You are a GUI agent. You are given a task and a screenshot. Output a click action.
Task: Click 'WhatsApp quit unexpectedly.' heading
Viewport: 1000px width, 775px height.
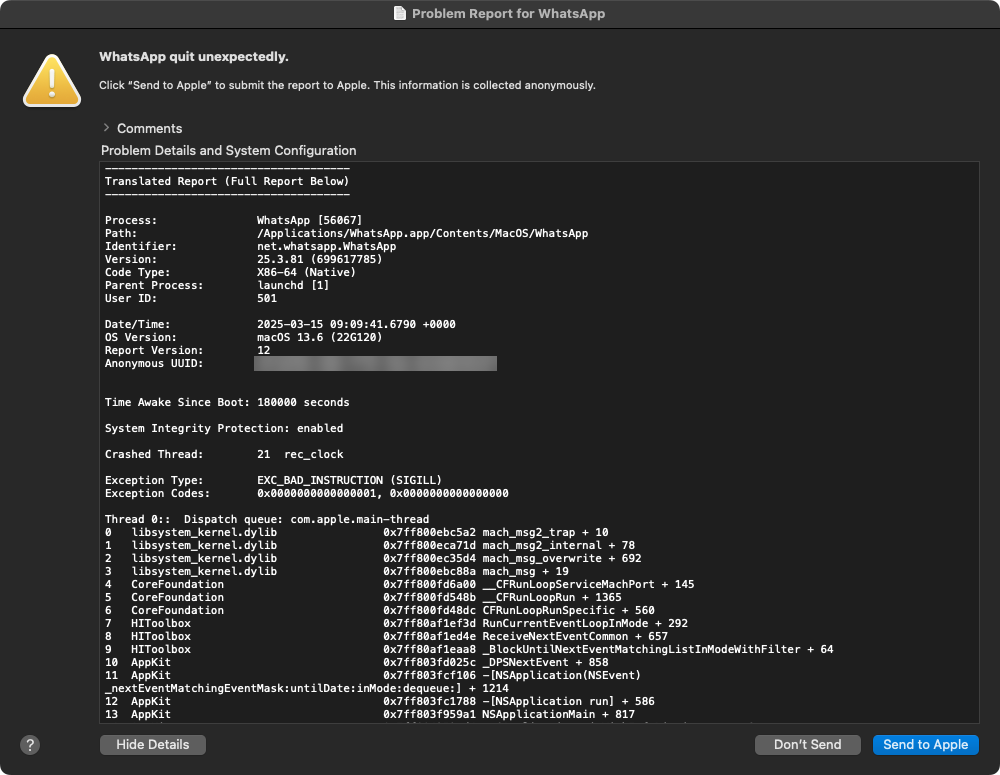(194, 57)
